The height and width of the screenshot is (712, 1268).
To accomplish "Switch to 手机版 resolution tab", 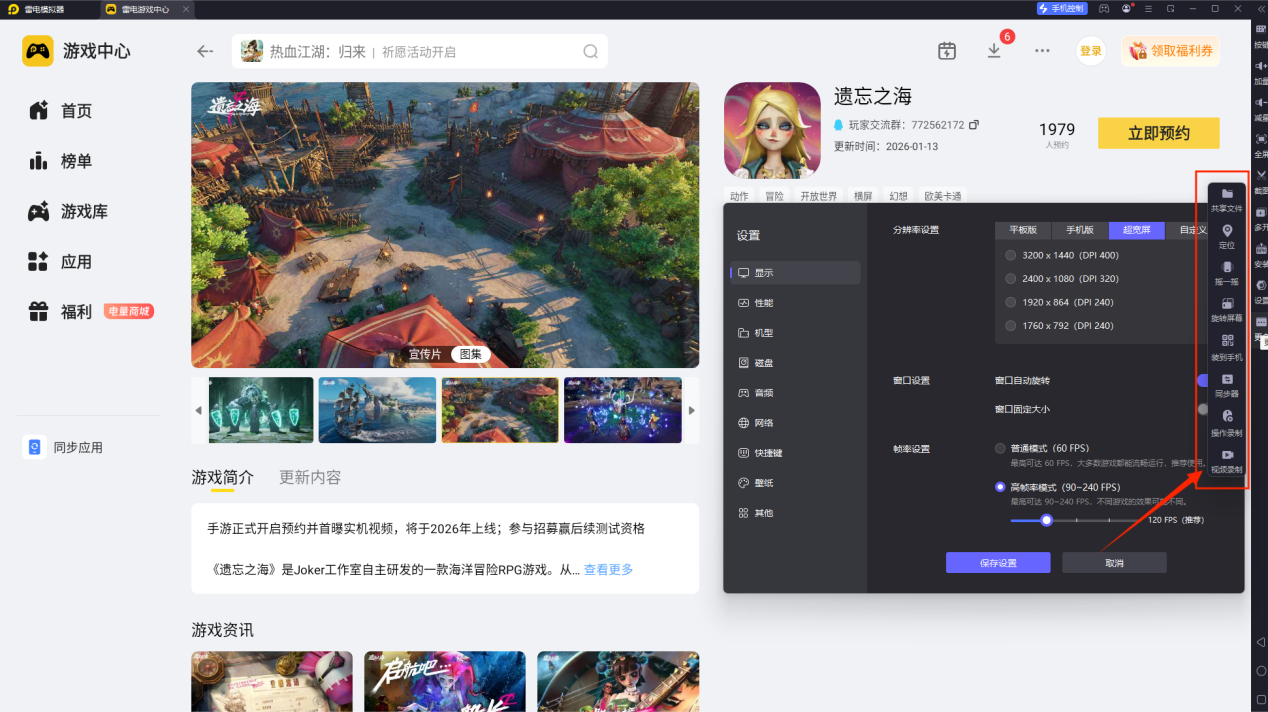I will 1080,230.
